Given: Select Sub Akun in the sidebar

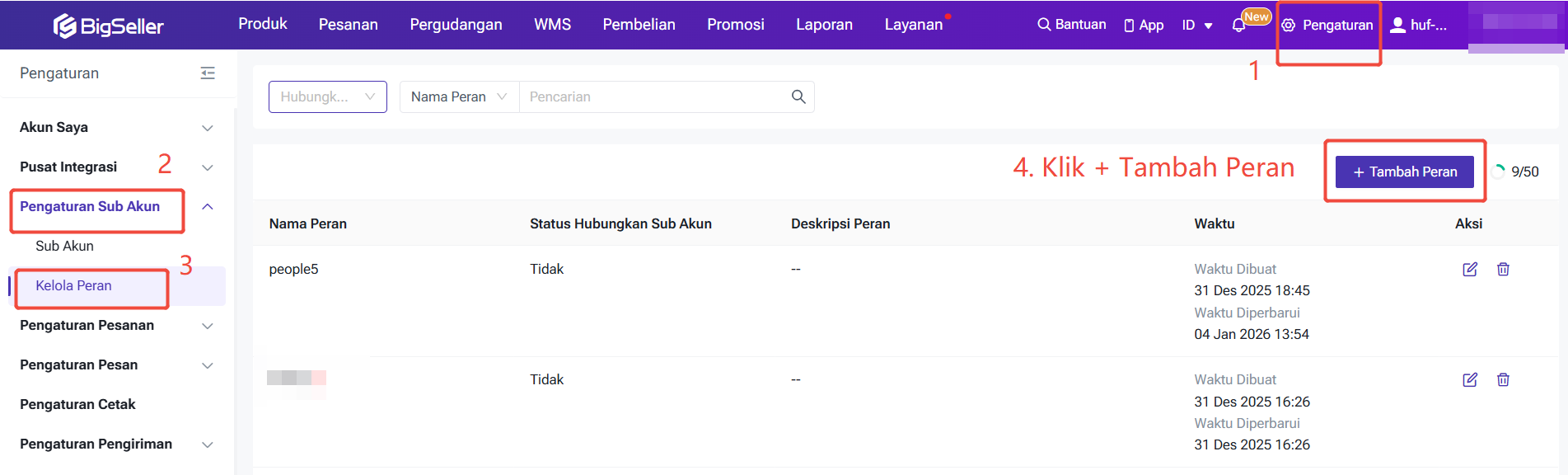Looking at the screenshot, I should [64, 246].
